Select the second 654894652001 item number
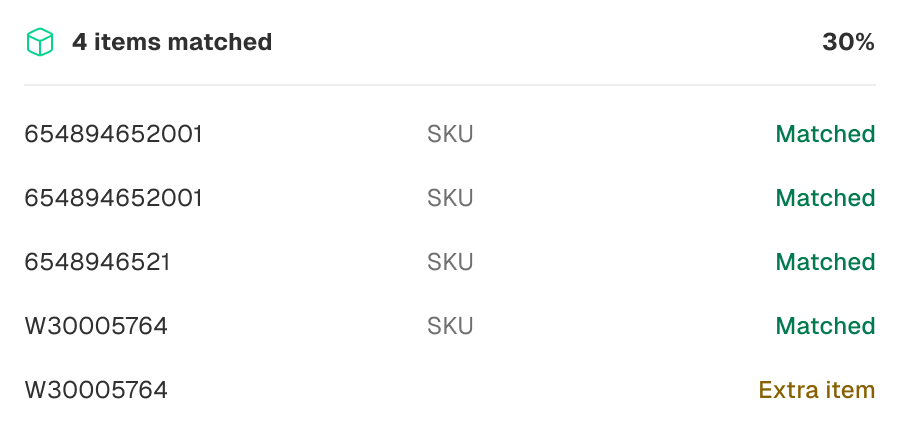 (113, 198)
